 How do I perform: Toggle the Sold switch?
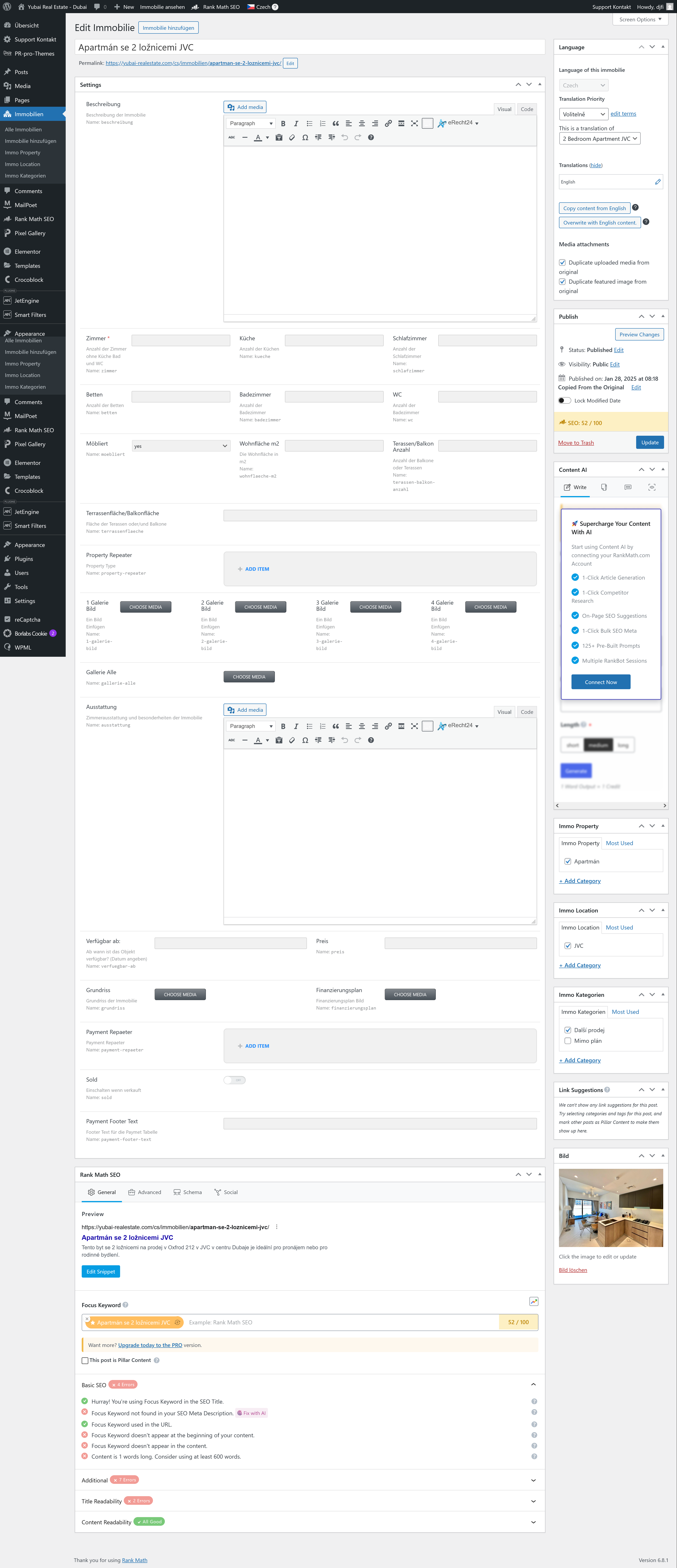234,1080
